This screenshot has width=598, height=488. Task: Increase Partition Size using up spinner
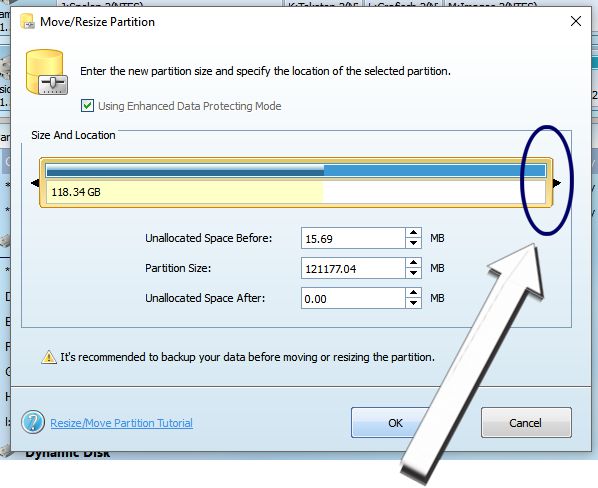413,263
